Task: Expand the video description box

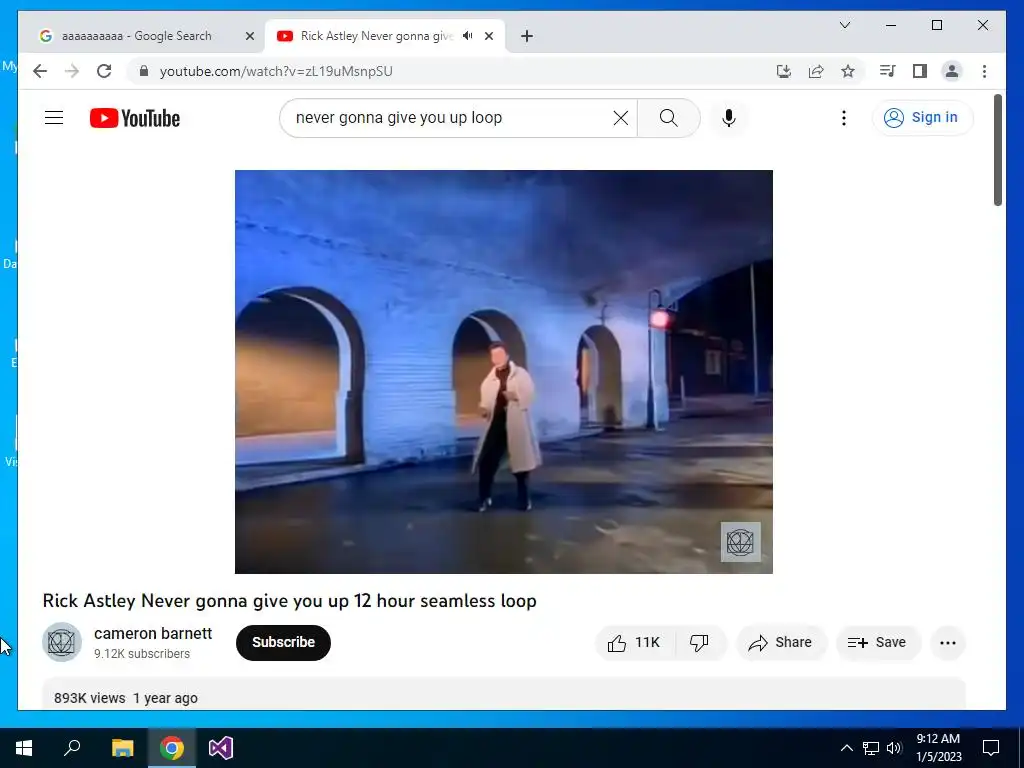Action: tap(504, 694)
